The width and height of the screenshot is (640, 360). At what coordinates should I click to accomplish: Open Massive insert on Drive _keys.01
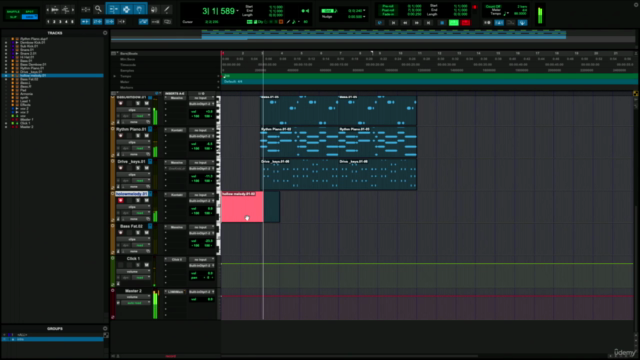(x=176, y=162)
